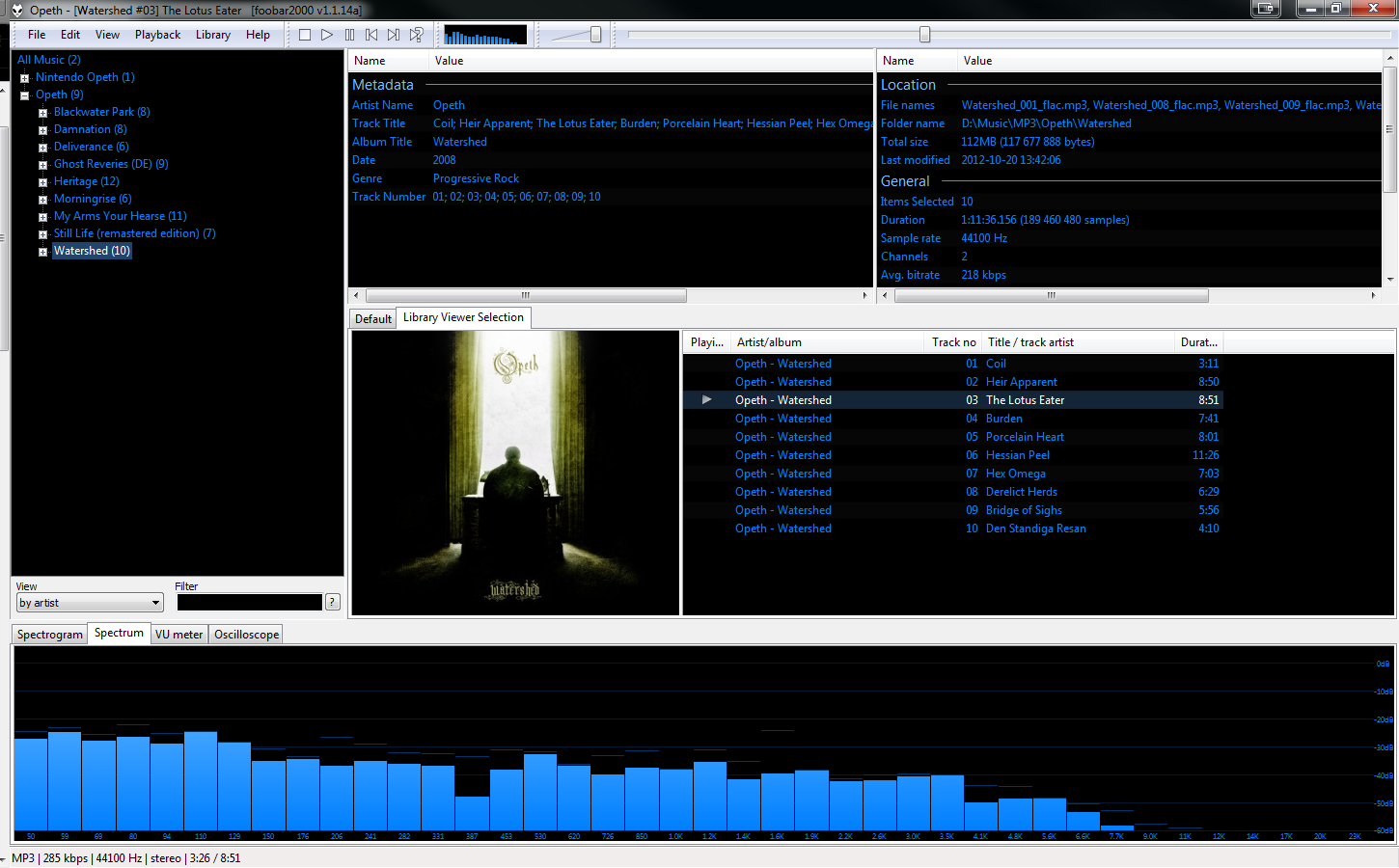Click the library Filter input field
This screenshot has height=868, width=1399.
point(250,602)
